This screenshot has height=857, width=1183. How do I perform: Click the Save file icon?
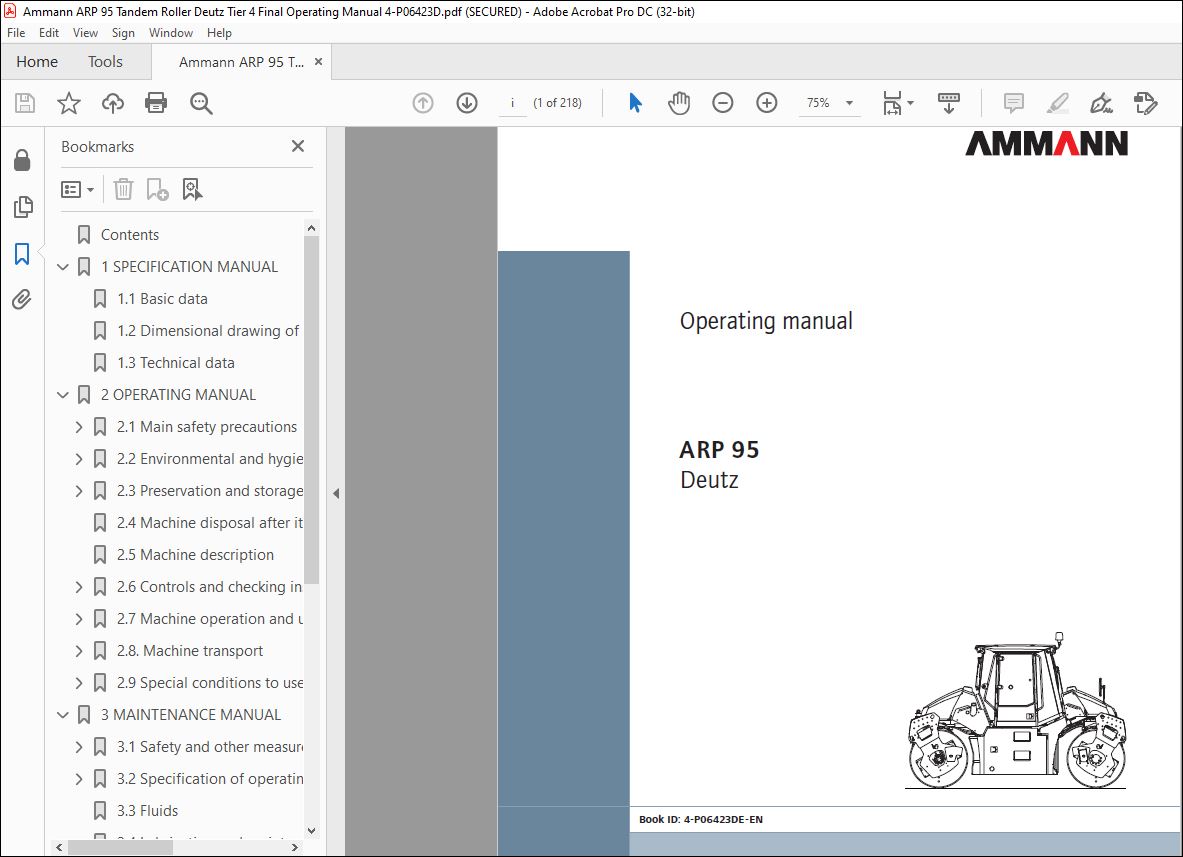25,103
